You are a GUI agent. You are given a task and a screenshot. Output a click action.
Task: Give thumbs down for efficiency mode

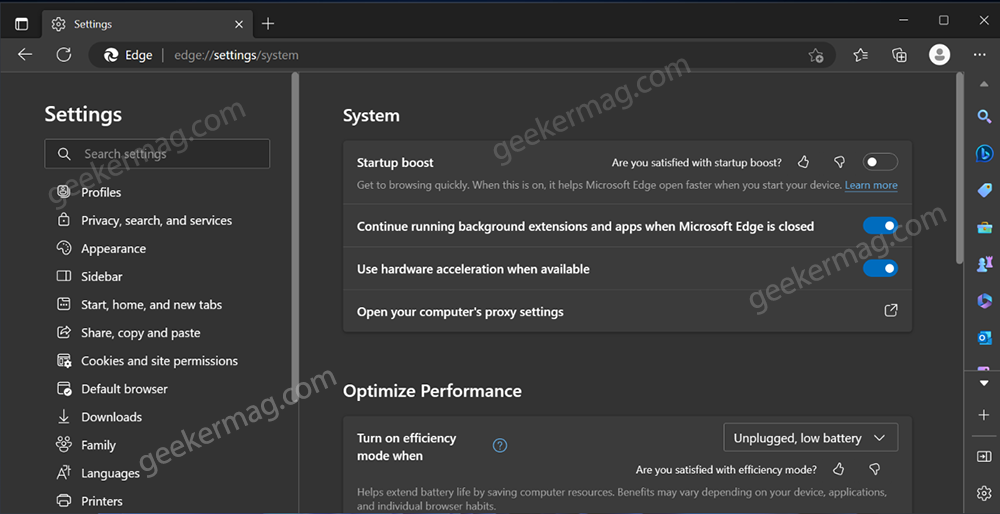[x=874, y=469]
